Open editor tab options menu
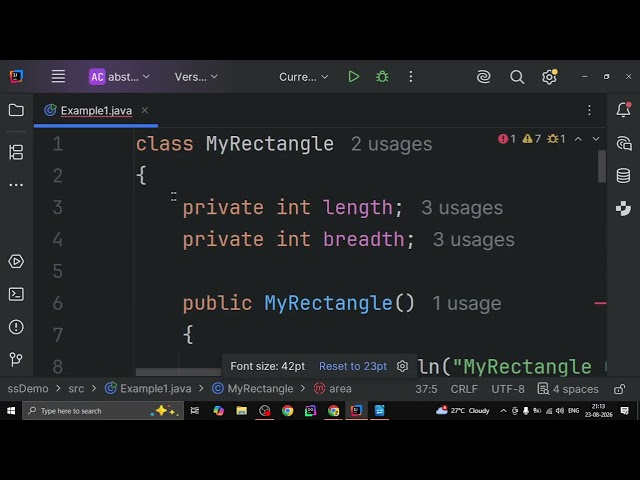Image resolution: width=640 pixels, height=480 pixels. pyautogui.click(x=589, y=110)
